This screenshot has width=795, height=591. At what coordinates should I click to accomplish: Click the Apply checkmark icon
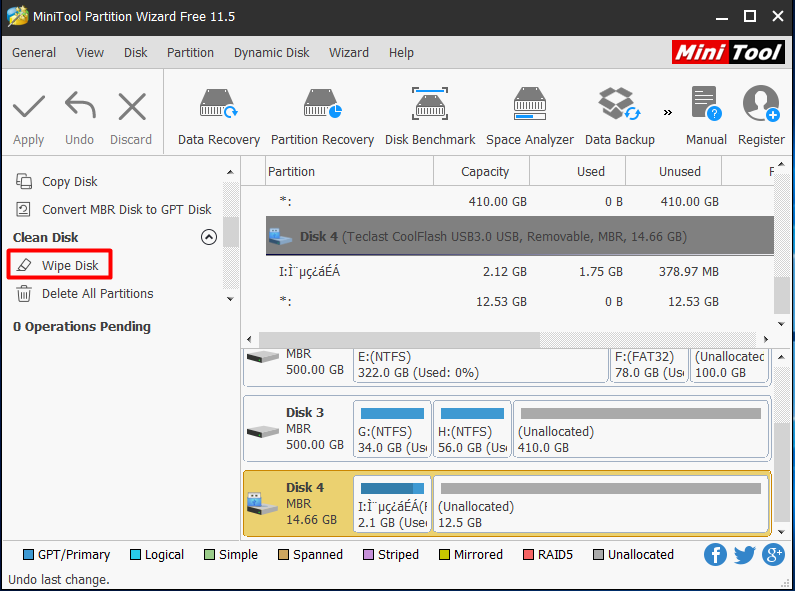[29, 106]
